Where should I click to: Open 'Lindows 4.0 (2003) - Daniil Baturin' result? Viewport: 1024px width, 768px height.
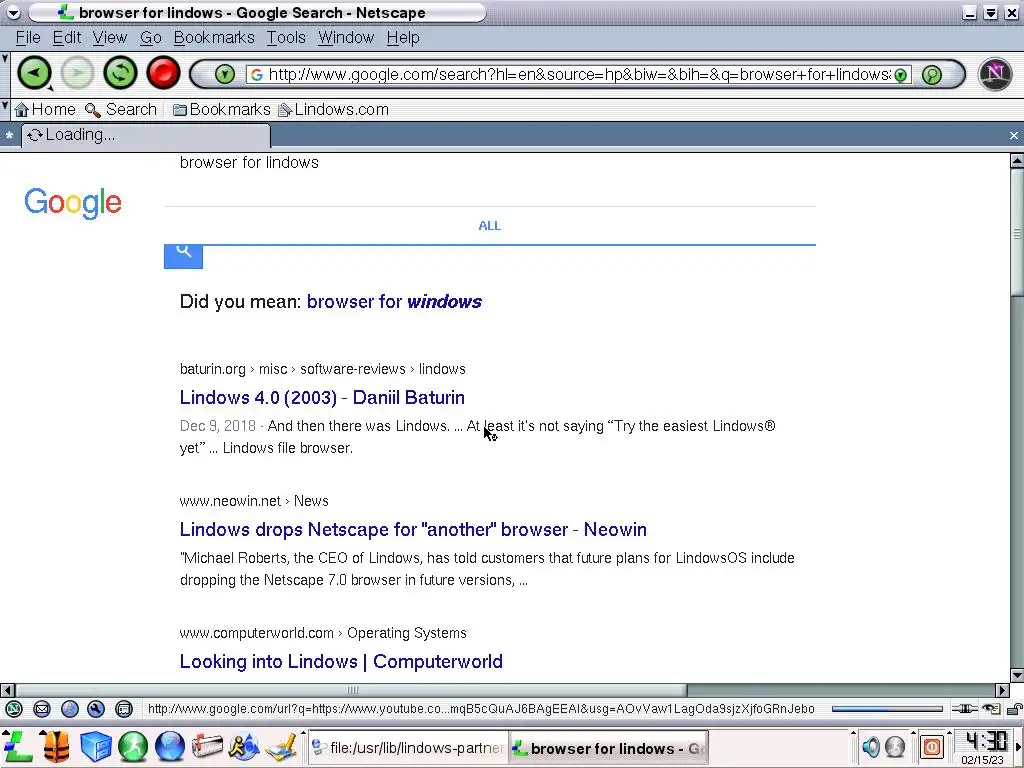(x=323, y=398)
